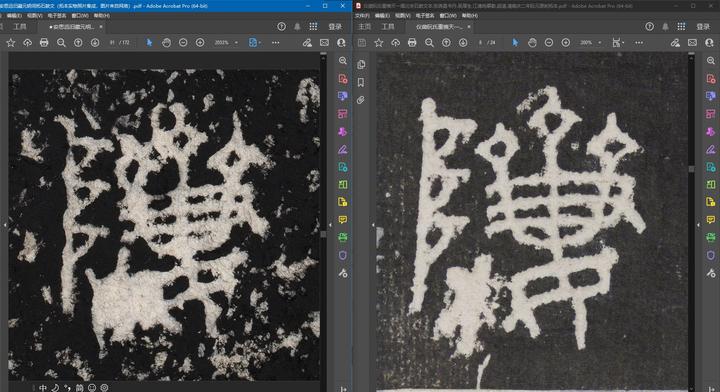Choose the hand pan tool in the left window

[x=166, y=43]
